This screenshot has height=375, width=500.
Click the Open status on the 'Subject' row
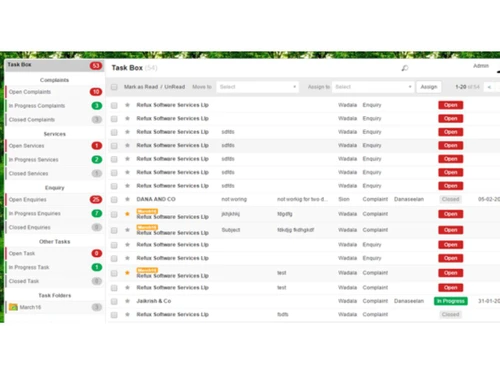(451, 230)
